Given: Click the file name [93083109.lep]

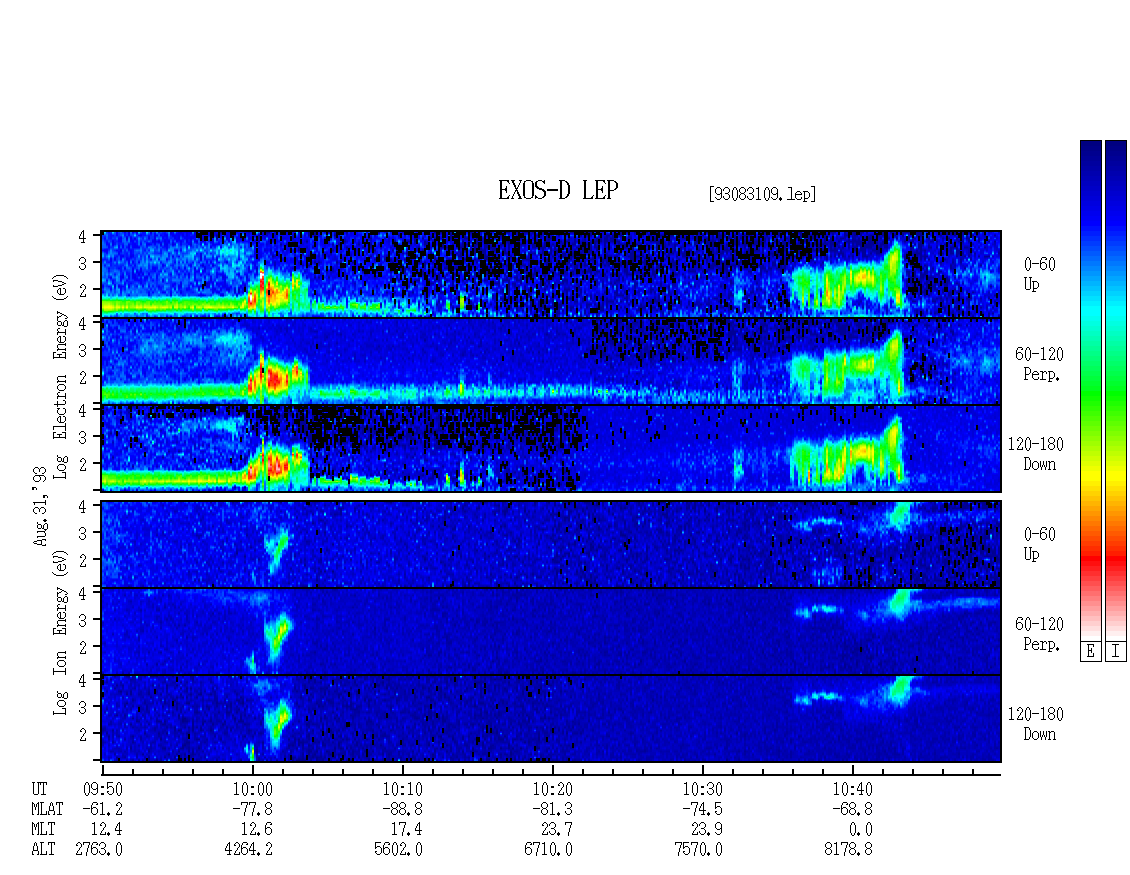Looking at the screenshot, I should [x=762, y=194].
